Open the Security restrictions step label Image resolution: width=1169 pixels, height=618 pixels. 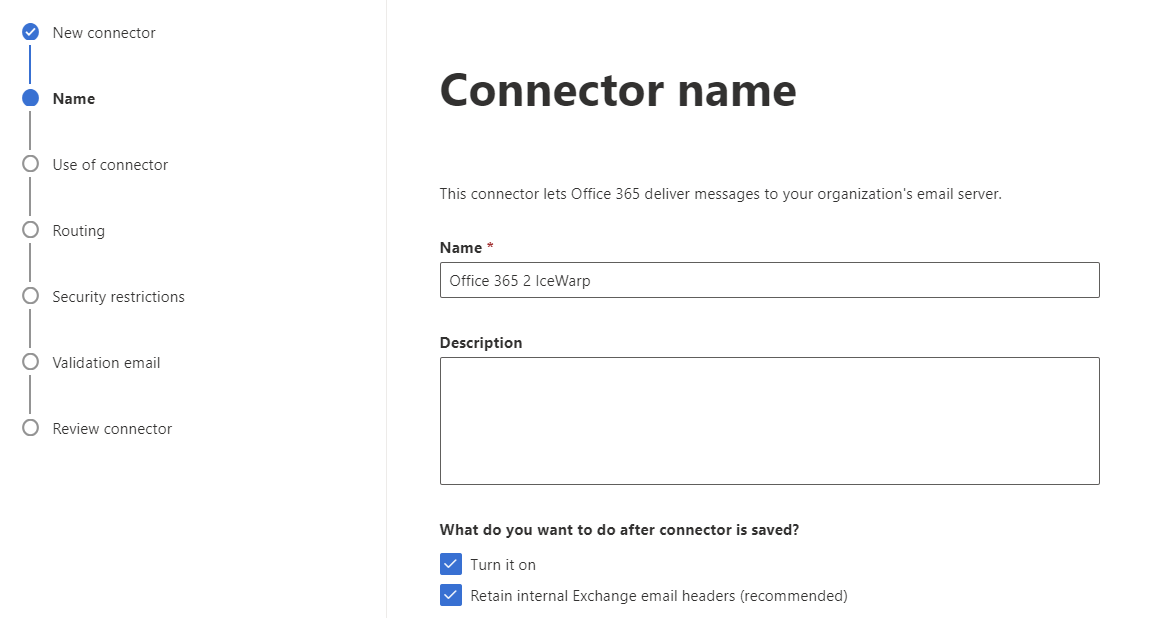click(x=119, y=297)
